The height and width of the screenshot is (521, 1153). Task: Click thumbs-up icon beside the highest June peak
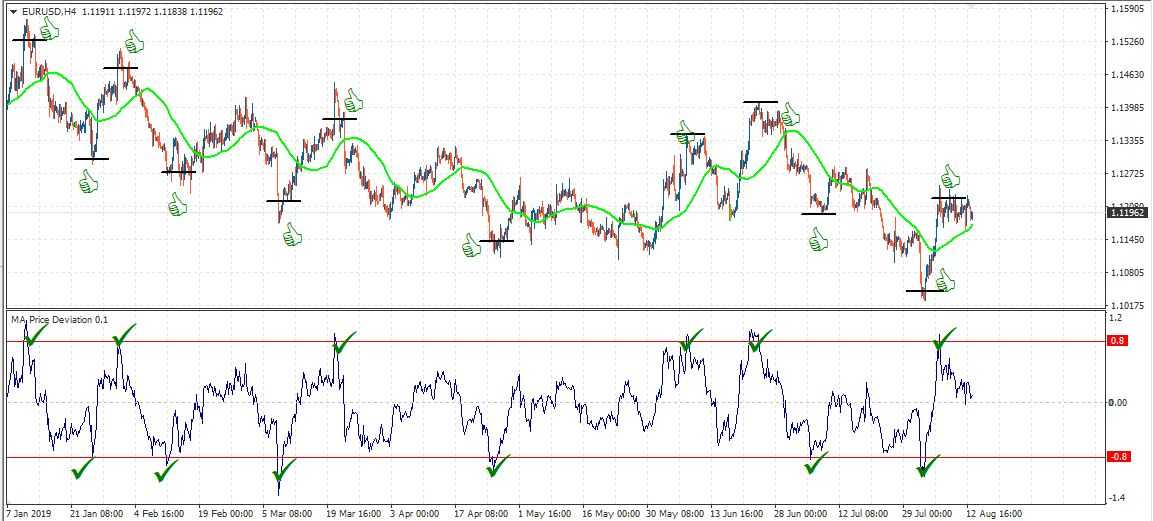click(791, 114)
